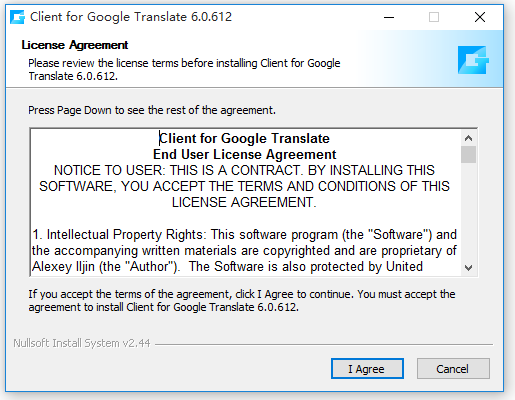Click the bold 'Client for Google Translate' license heading

click(244, 138)
